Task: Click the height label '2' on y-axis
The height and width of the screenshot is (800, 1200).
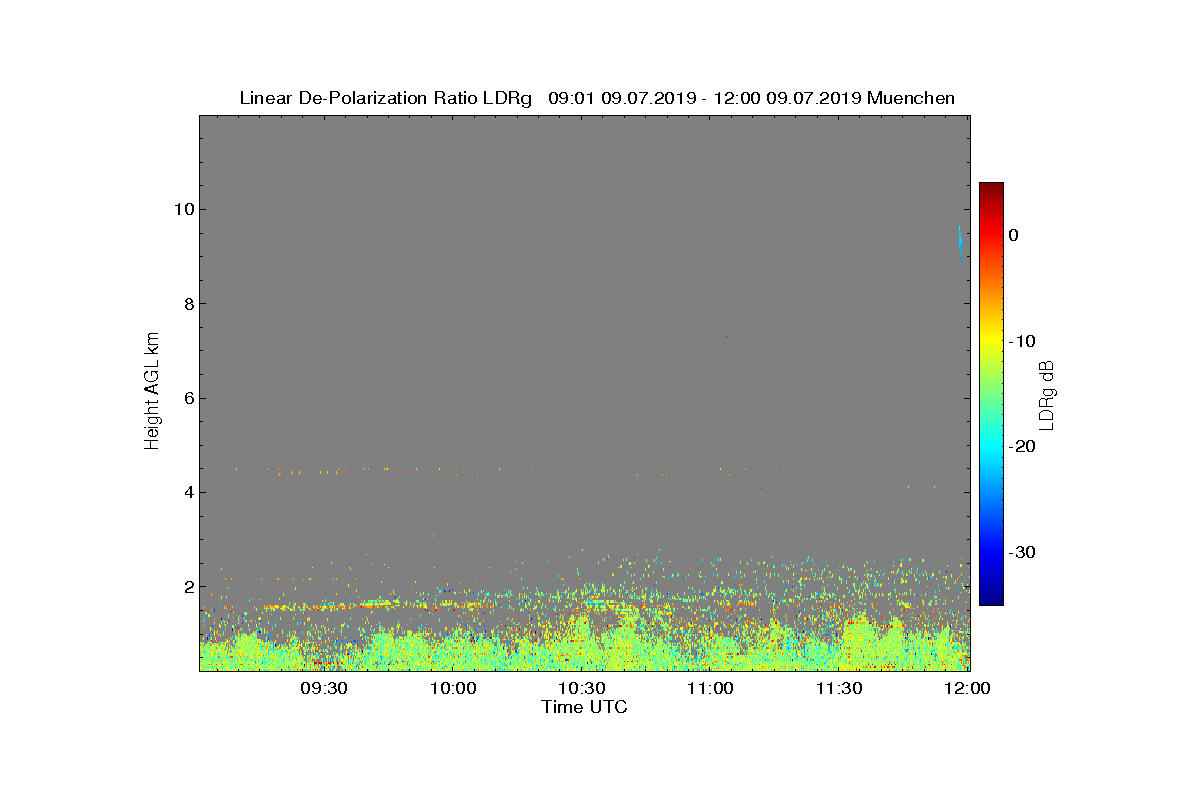Action: click(188, 586)
